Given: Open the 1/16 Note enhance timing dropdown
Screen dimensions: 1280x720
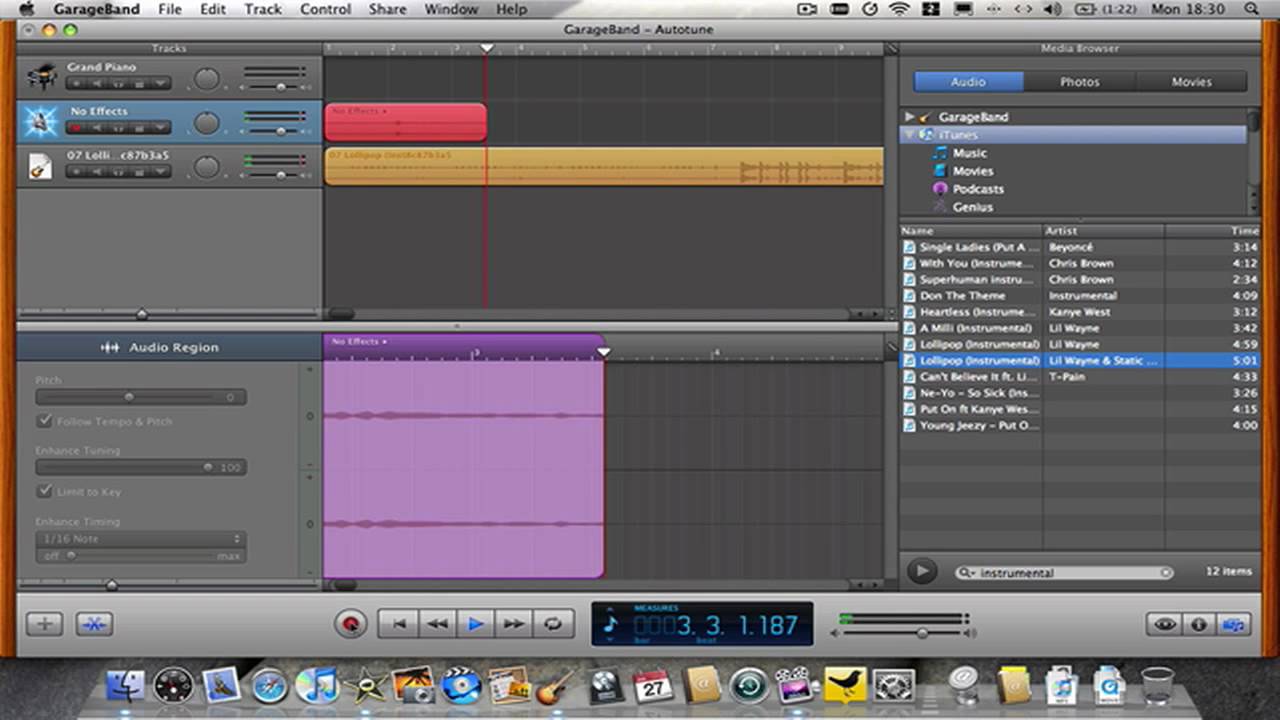Looking at the screenshot, I should coord(140,538).
